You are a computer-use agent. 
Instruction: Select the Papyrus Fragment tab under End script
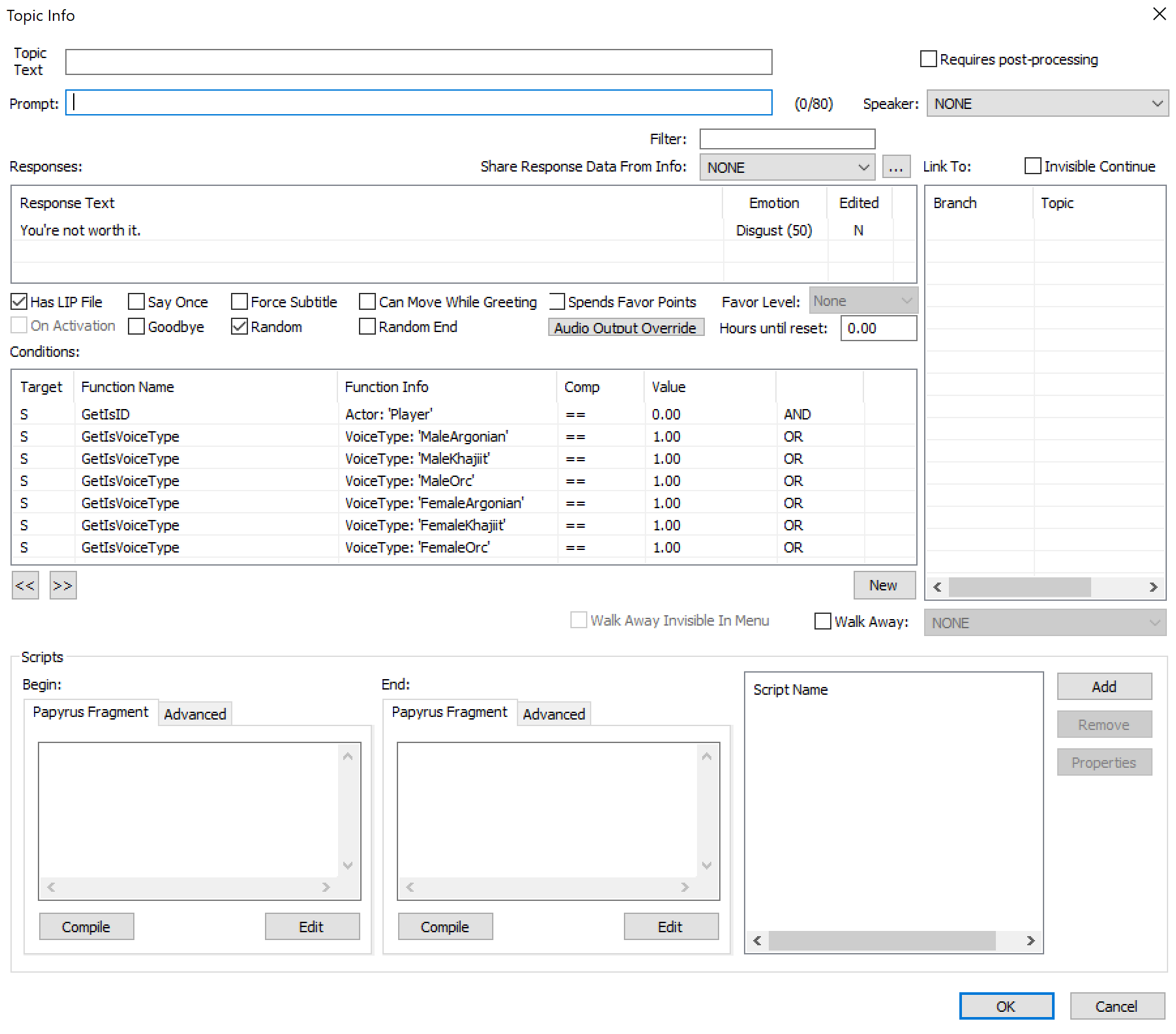(x=449, y=712)
